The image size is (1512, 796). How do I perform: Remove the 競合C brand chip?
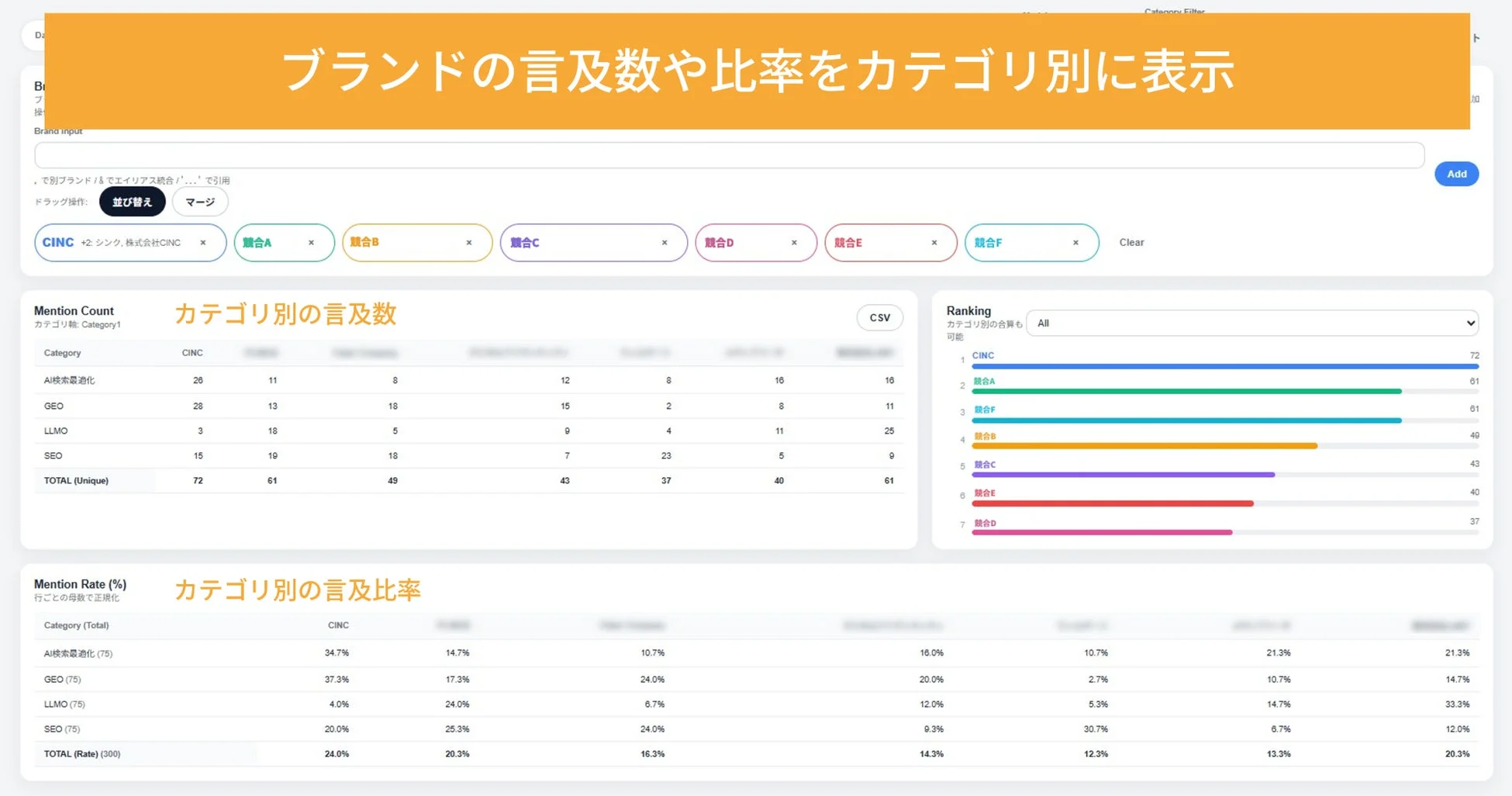664,242
